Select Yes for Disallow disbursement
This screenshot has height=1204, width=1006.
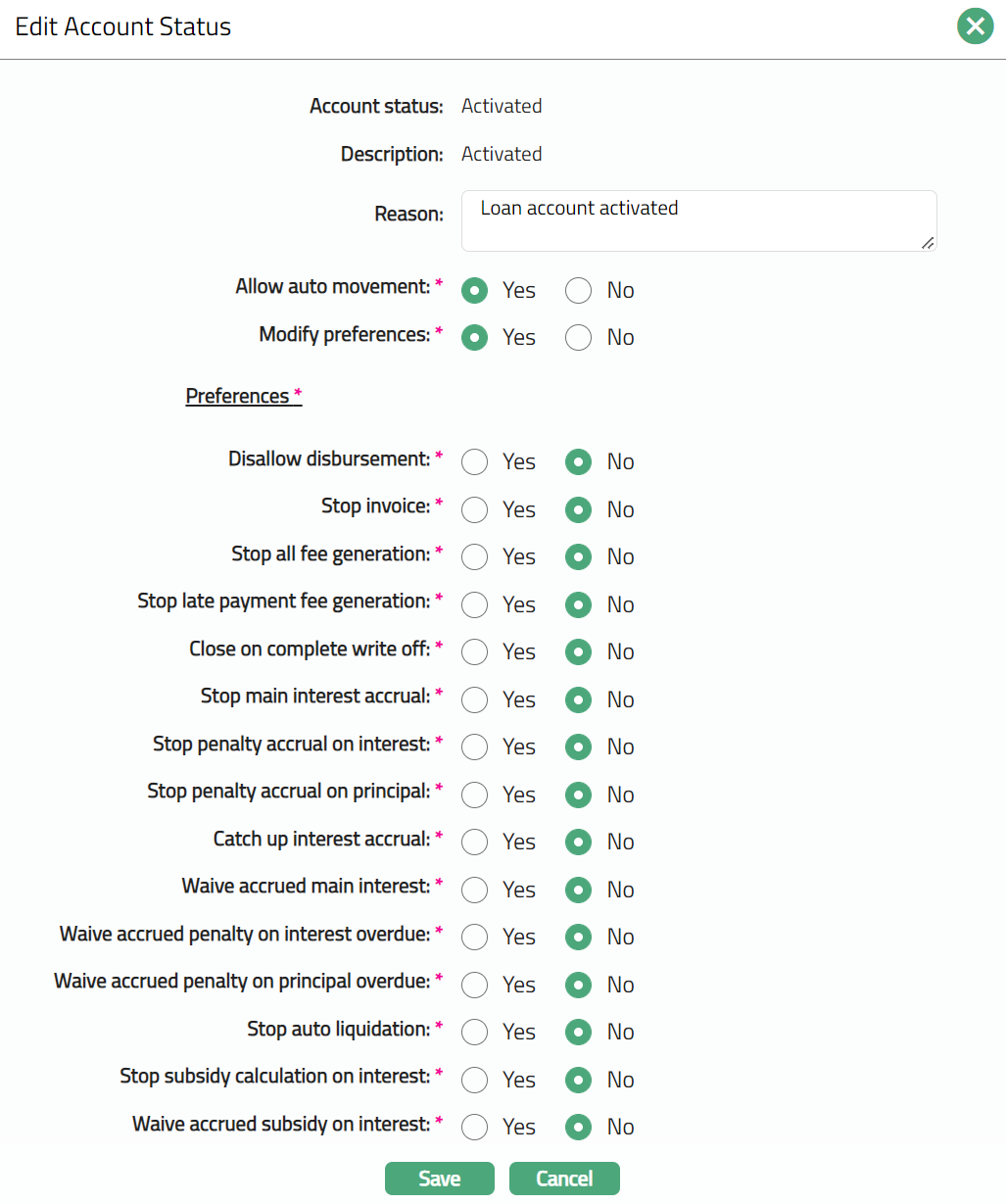[x=475, y=462]
